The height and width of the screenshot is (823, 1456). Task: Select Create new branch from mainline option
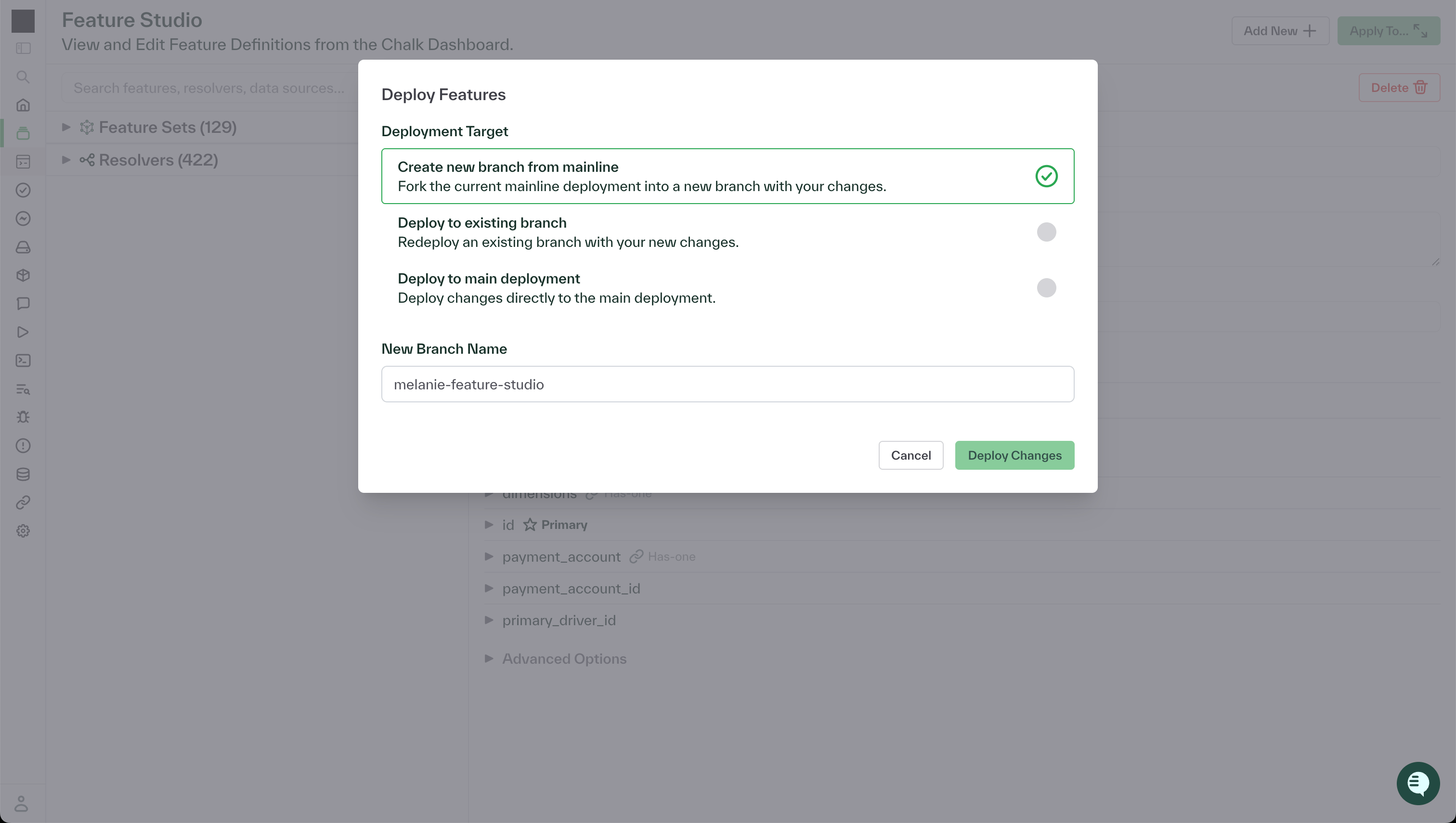pyautogui.click(x=728, y=176)
